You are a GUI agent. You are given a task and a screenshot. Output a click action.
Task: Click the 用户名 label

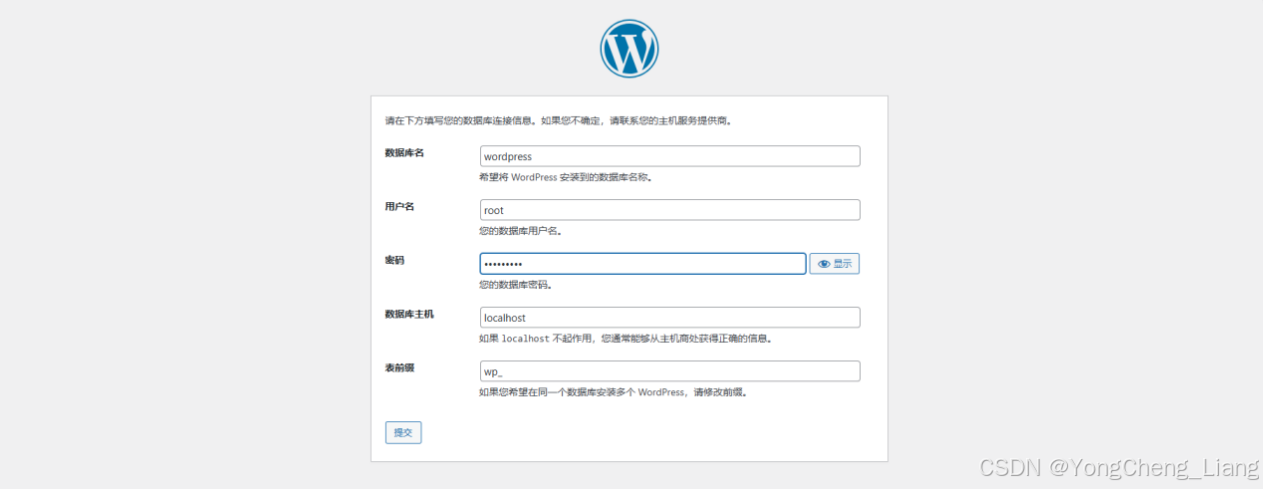400,206
